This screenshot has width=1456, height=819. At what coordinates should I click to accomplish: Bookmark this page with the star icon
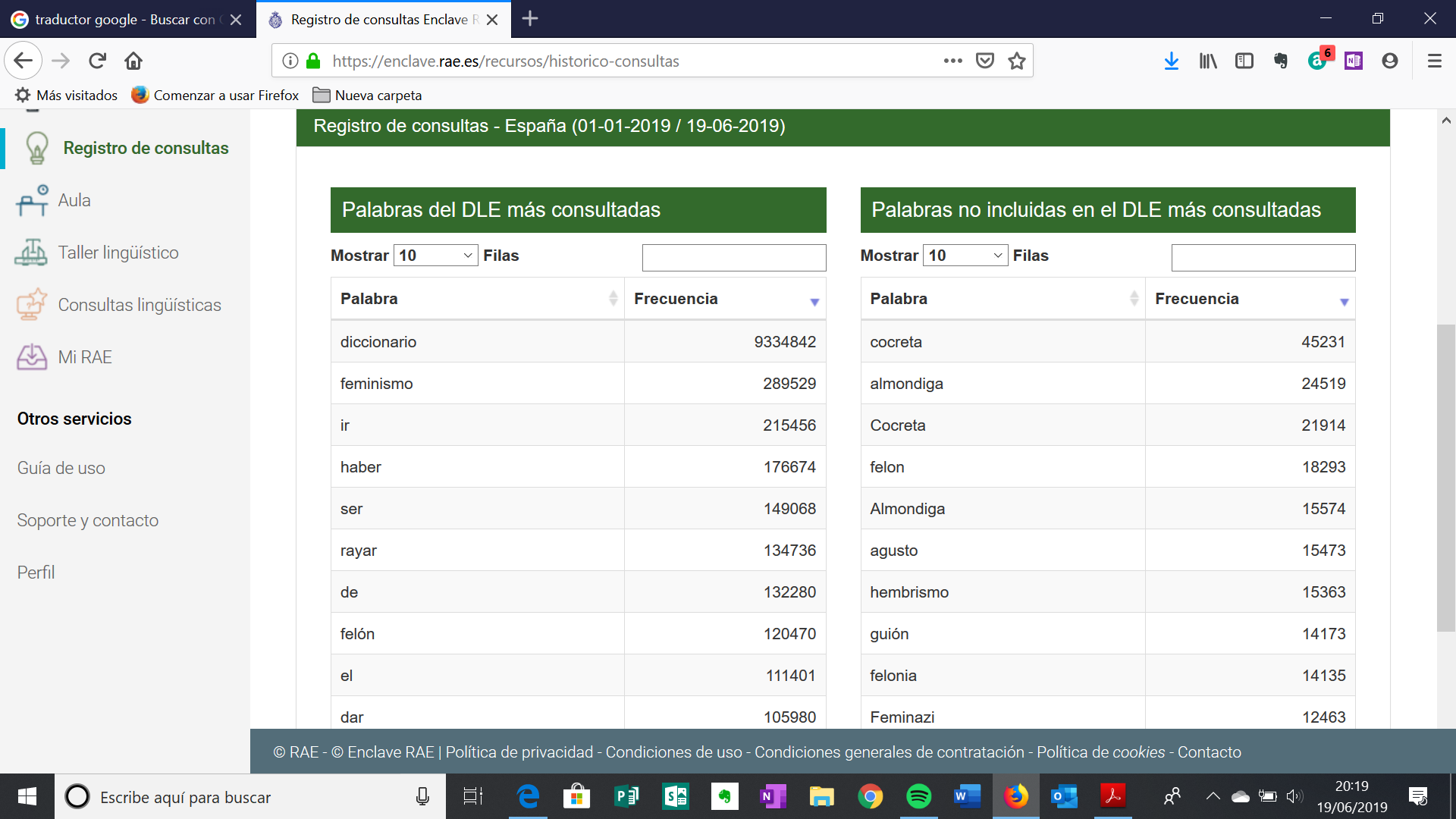[1017, 61]
